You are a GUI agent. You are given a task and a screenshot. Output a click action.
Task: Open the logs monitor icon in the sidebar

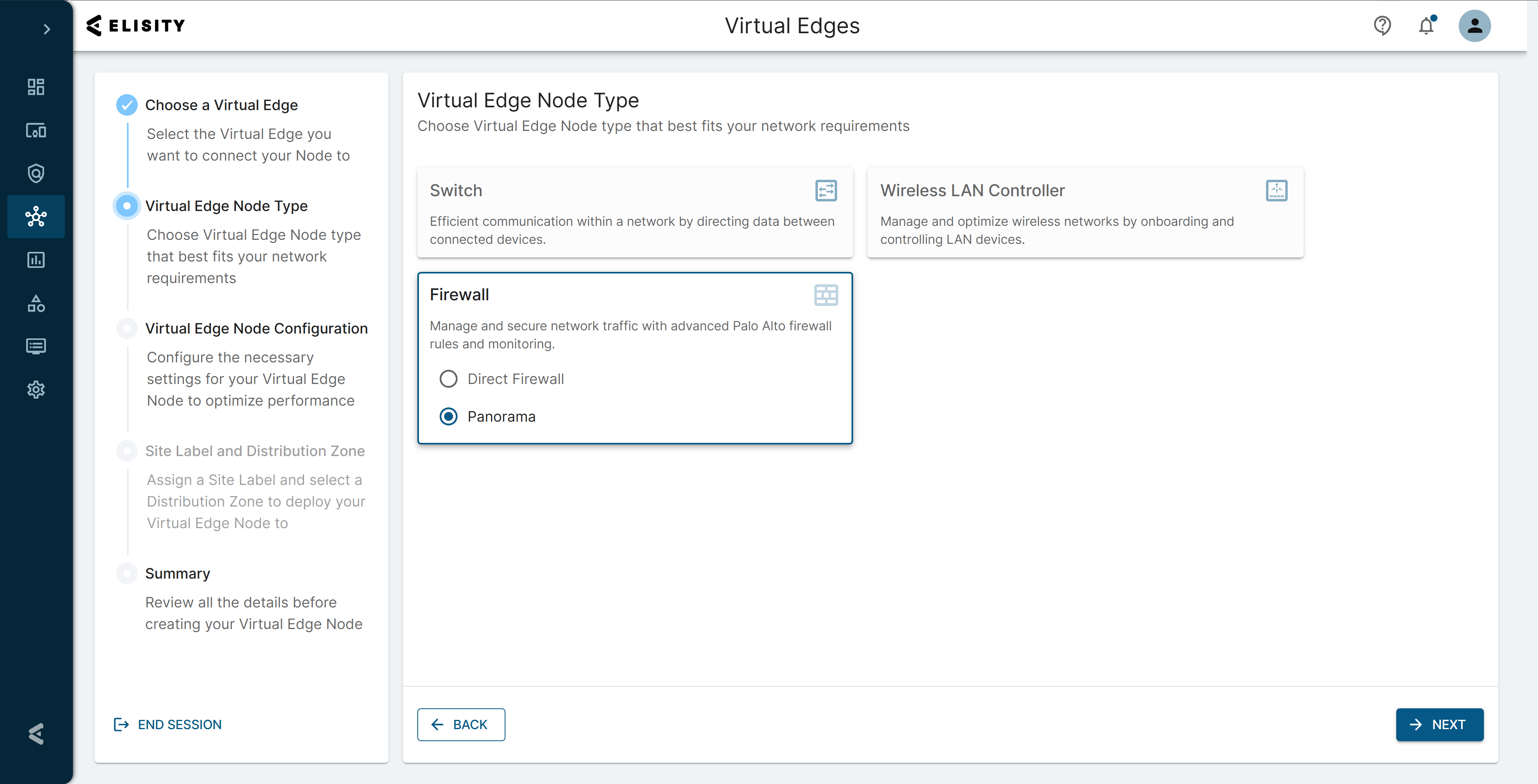(x=36, y=346)
